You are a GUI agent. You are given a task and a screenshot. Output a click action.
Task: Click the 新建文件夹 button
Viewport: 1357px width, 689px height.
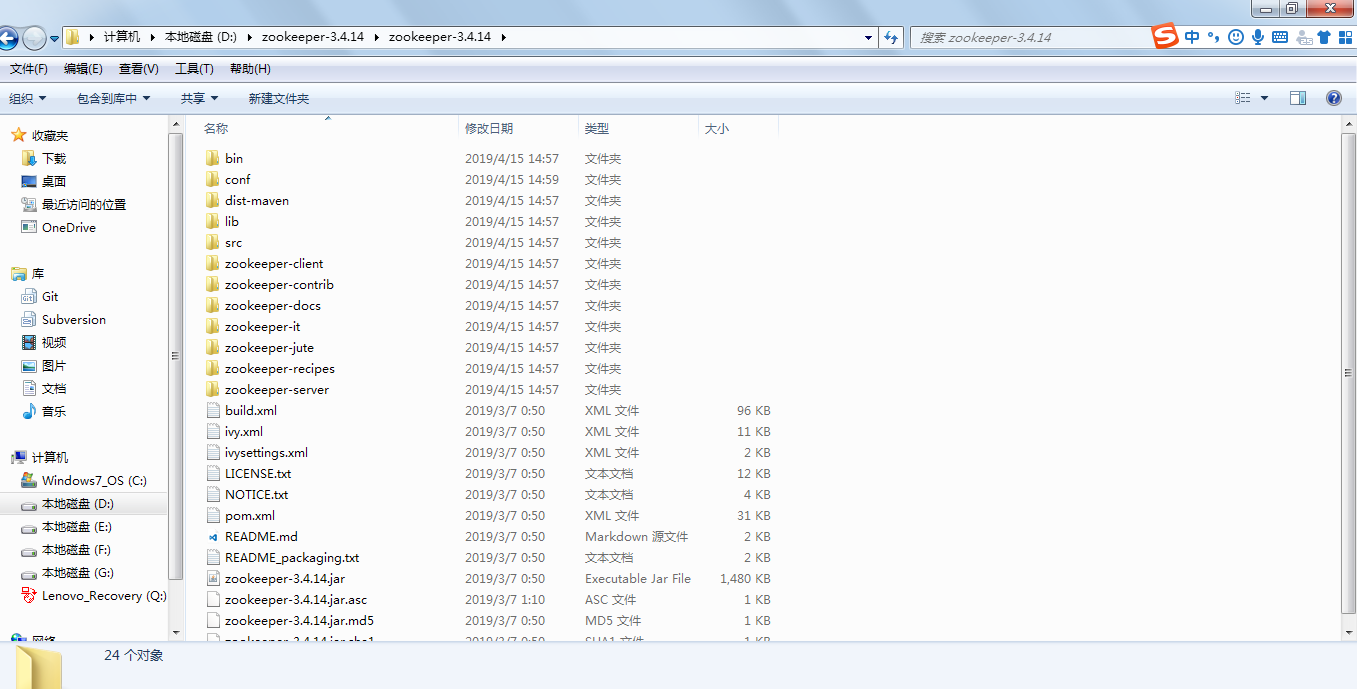click(276, 98)
